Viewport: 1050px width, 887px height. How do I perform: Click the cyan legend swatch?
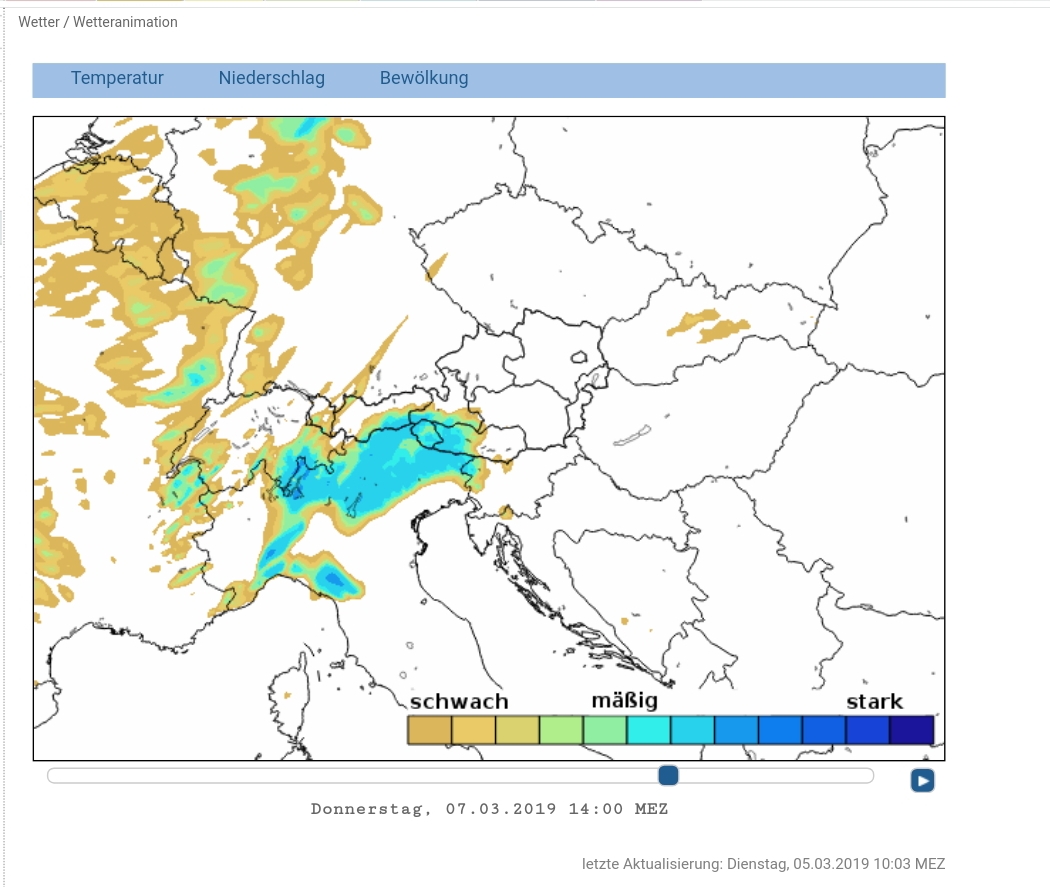point(649,730)
